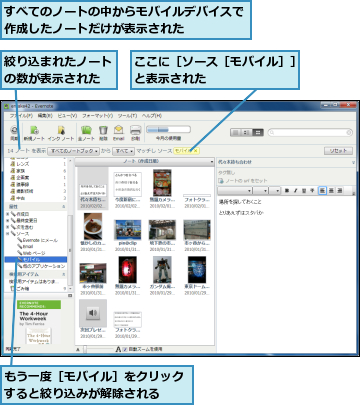Image resolution: width=360 pixels, height=405 pixels.
Task: Collapse the ソース attribute node
Action: [7, 234]
